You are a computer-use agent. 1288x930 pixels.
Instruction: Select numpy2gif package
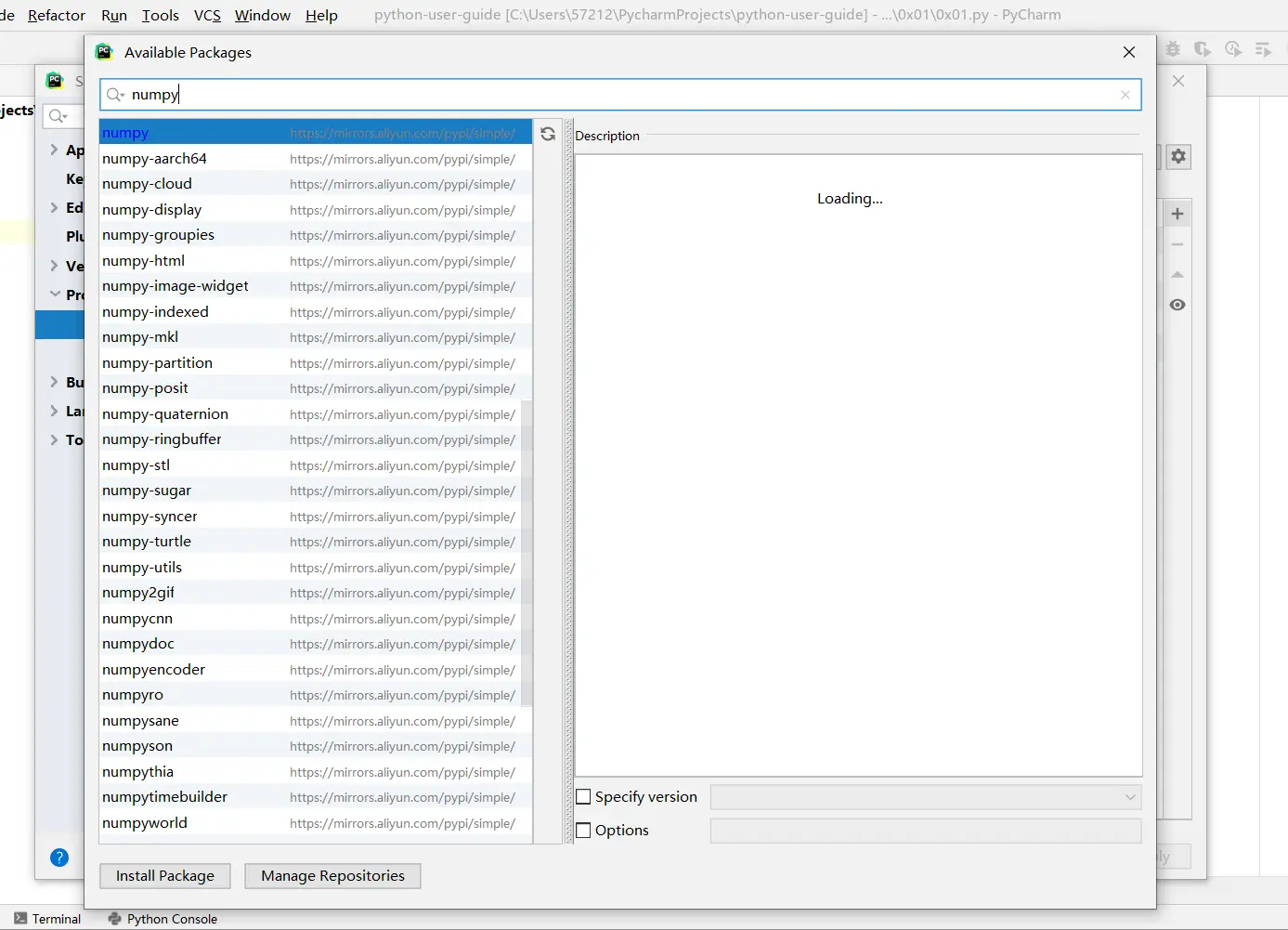click(316, 593)
